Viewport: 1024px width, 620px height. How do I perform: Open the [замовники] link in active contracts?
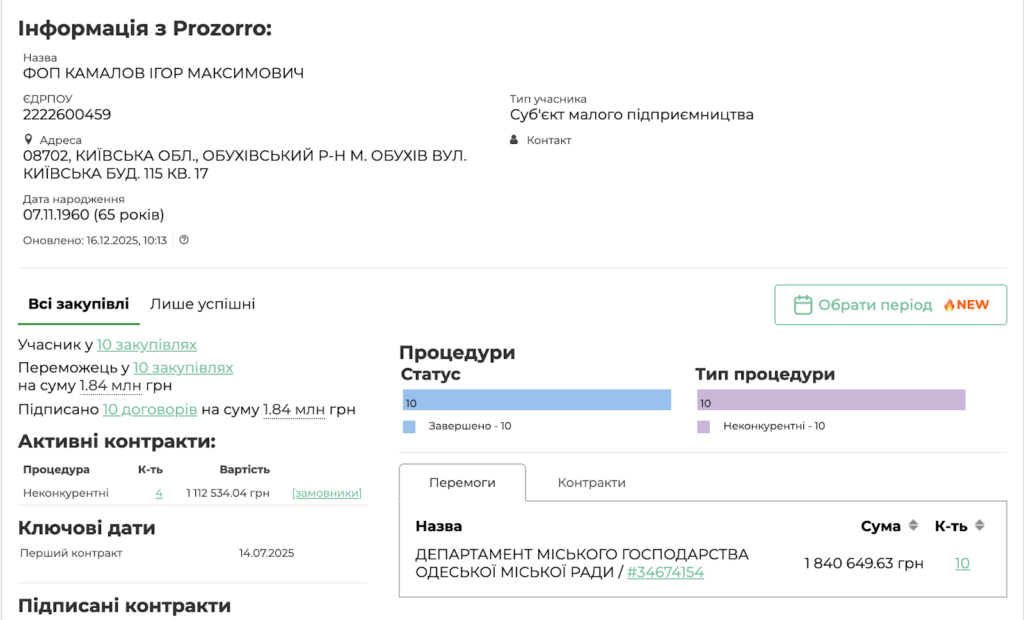[326, 493]
